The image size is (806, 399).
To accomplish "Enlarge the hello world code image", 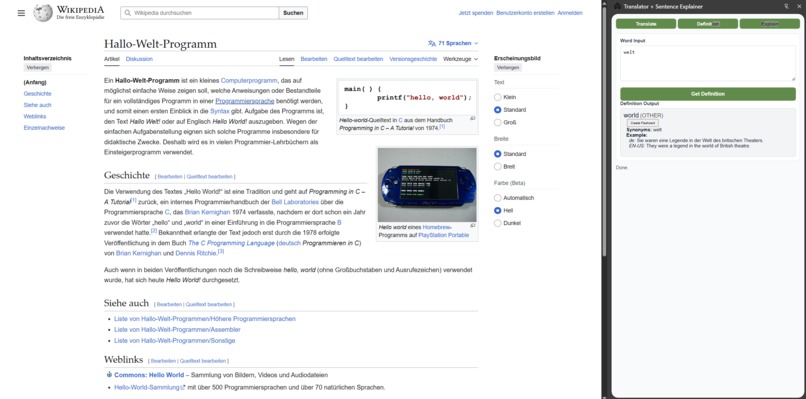I will click(x=472, y=118).
